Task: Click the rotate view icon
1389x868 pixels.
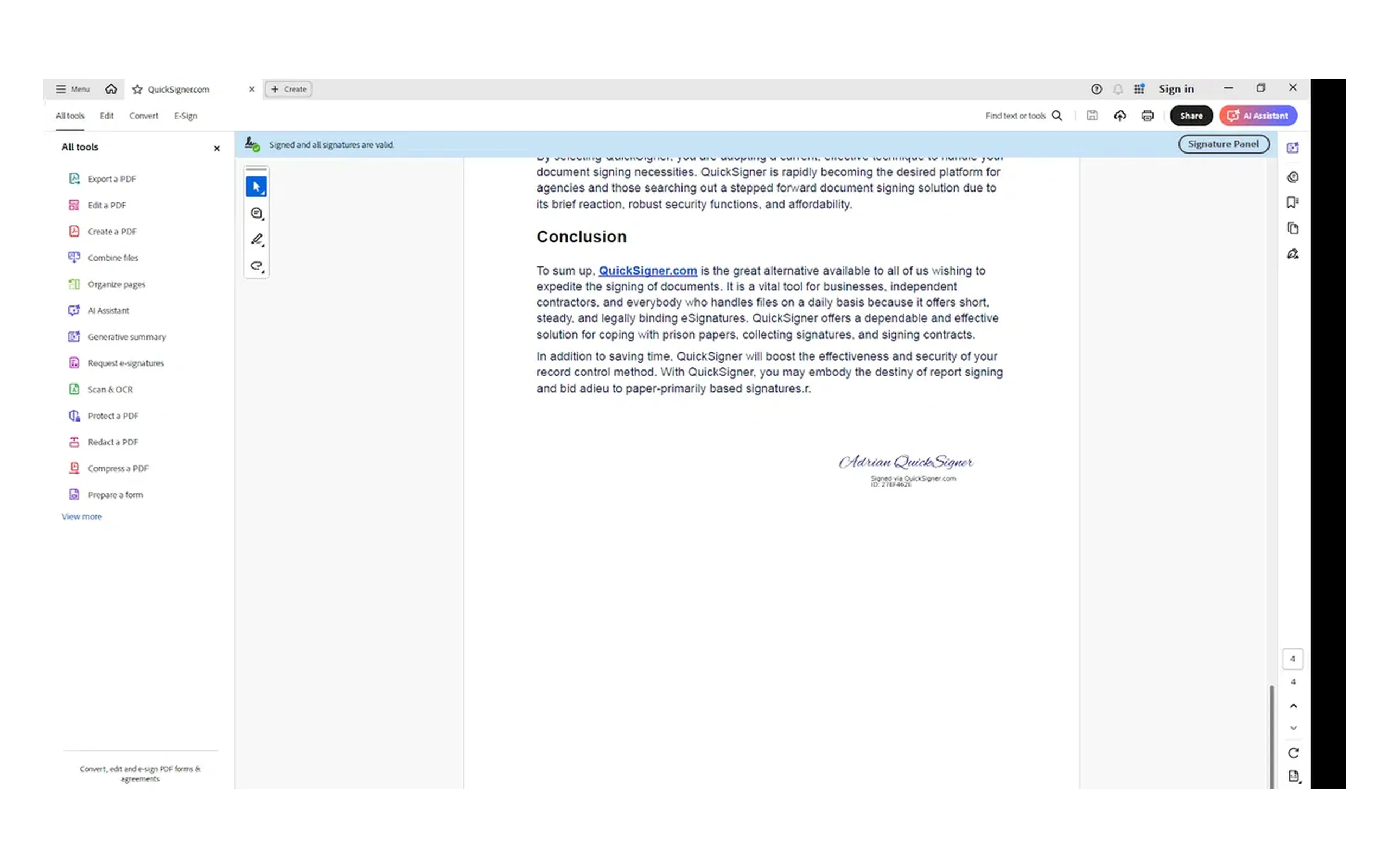Action: click(x=1293, y=753)
